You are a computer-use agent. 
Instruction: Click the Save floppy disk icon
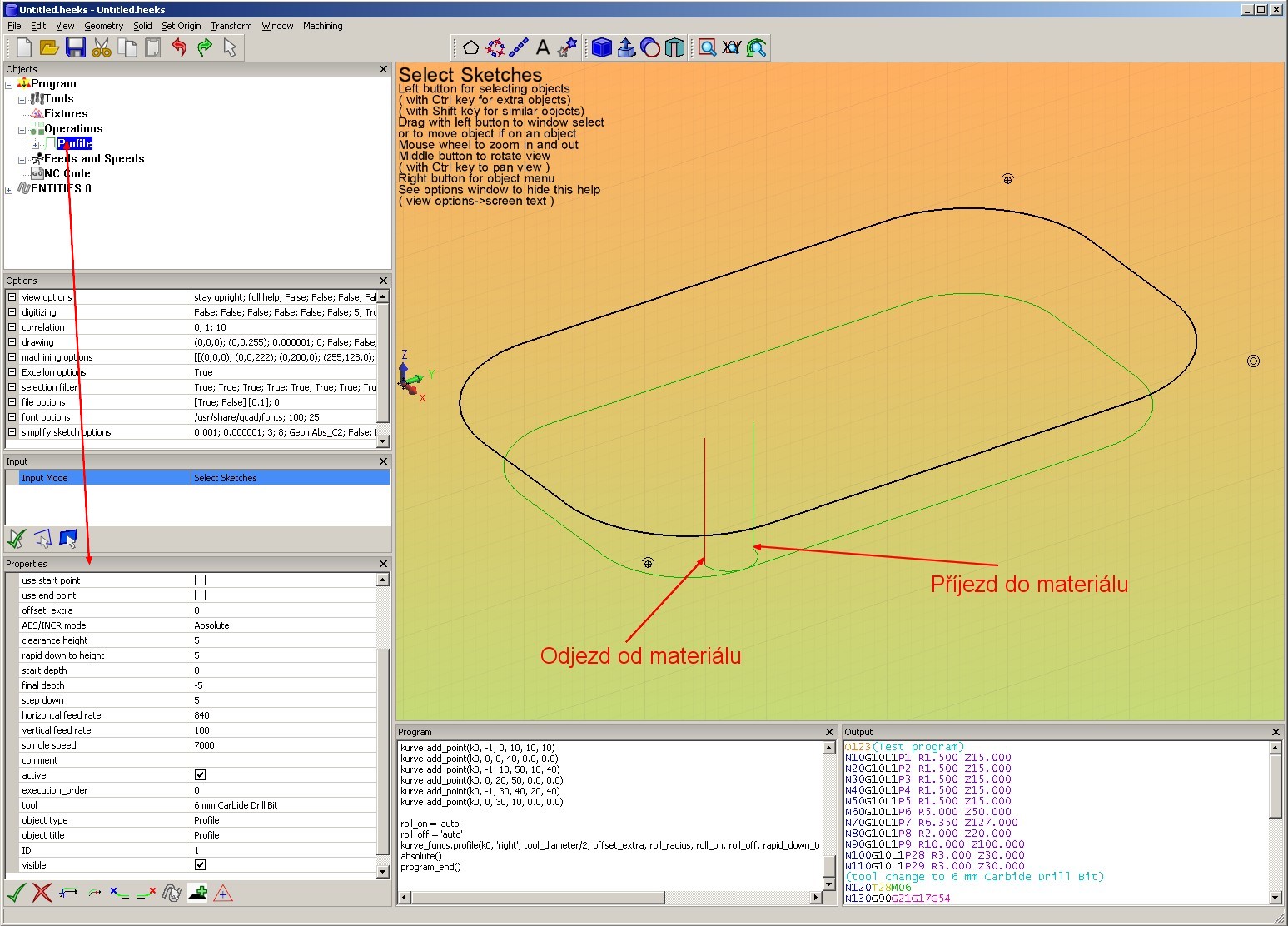[x=76, y=48]
